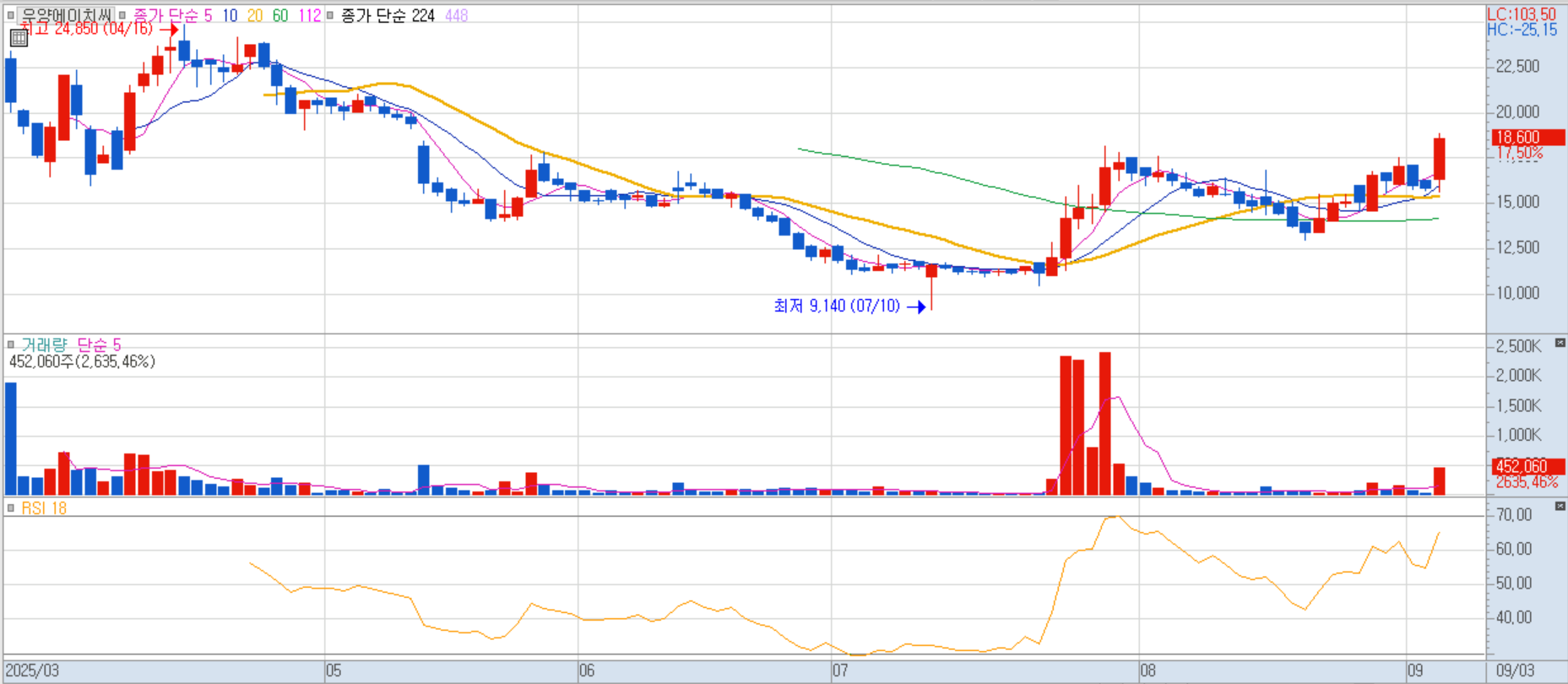The width and height of the screenshot is (1568, 684).
Task: Click the RSI panel corner button
Action: [x=1560, y=506]
